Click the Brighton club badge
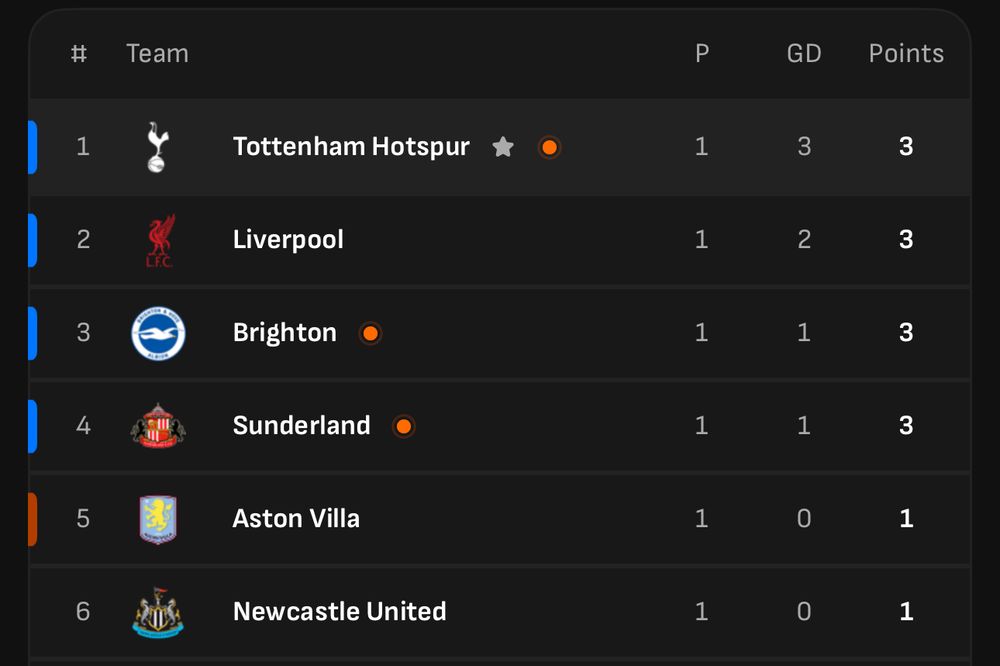This screenshot has width=1000, height=666. [x=158, y=333]
